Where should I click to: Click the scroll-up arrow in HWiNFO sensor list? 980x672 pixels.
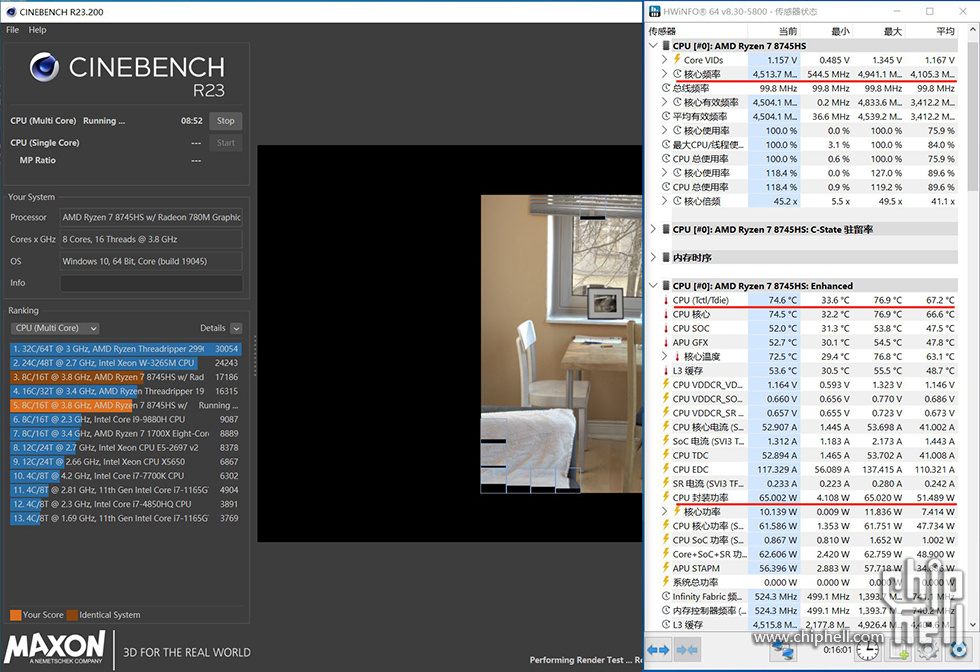point(972,30)
